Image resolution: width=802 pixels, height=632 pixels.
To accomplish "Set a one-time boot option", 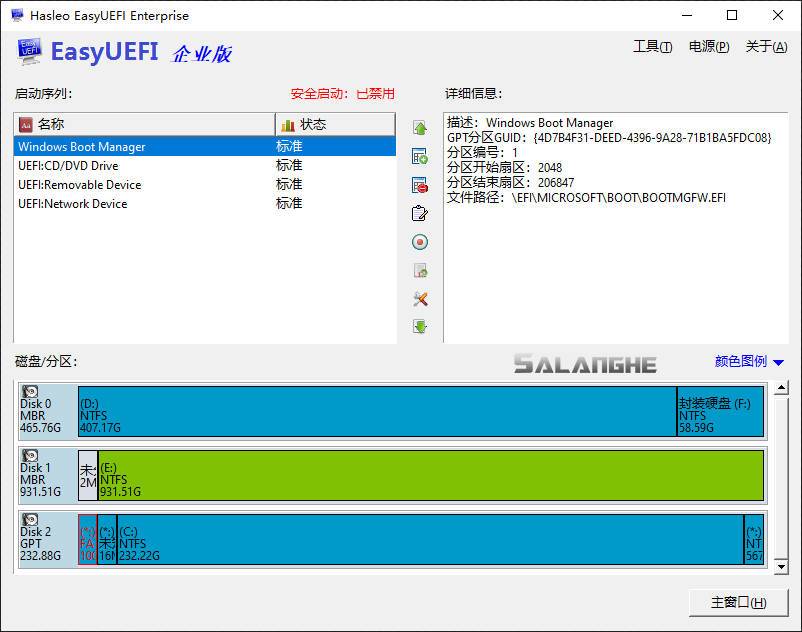I will 421,241.
